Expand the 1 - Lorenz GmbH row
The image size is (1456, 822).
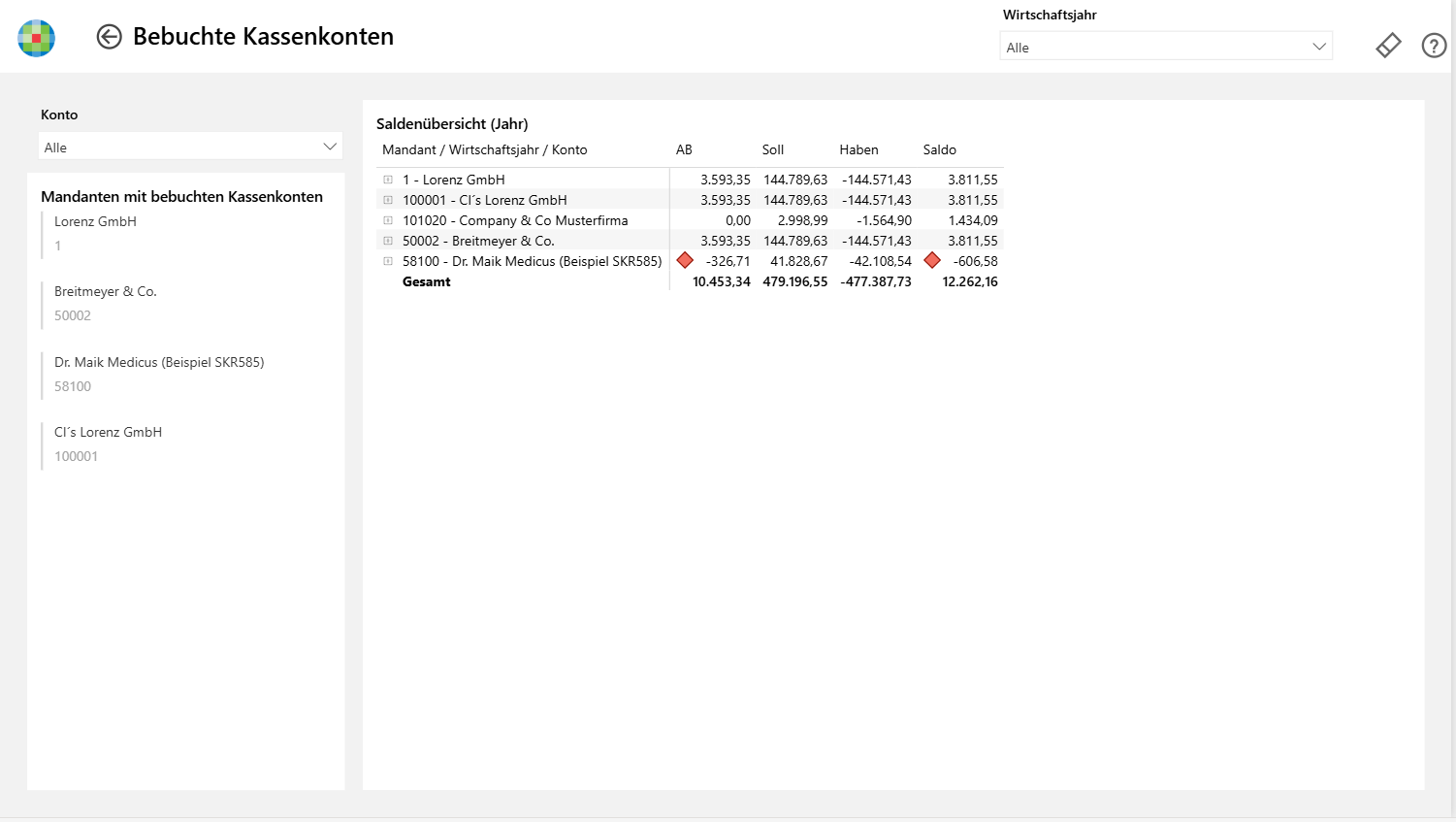(388, 180)
